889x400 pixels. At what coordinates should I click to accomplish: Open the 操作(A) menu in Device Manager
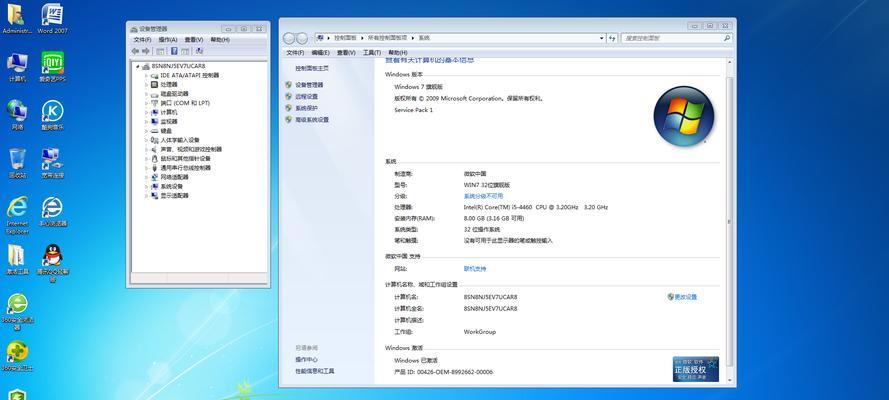pos(168,40)
